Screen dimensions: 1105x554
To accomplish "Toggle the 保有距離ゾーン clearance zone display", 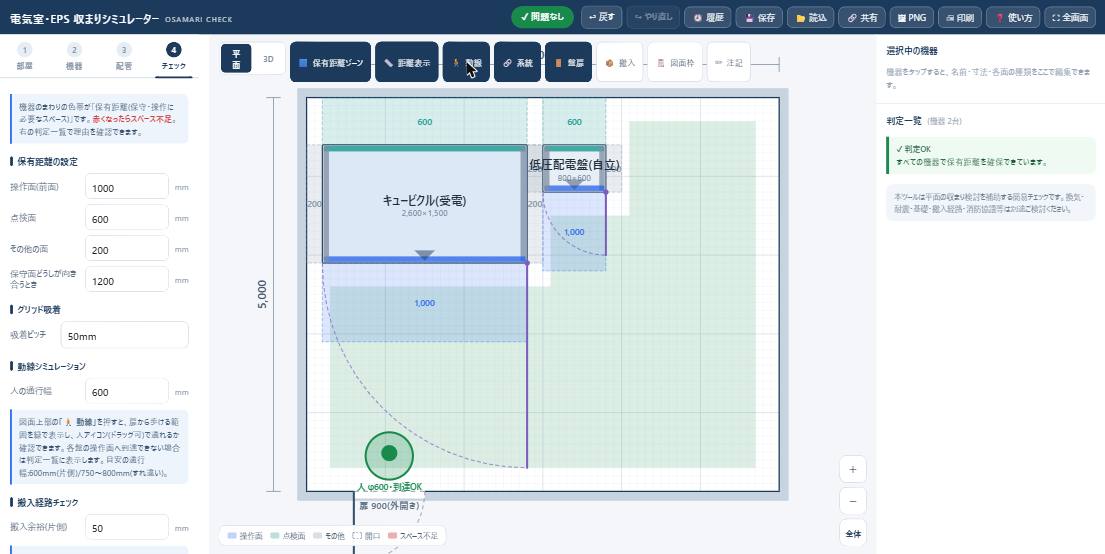I will (331, 62).
